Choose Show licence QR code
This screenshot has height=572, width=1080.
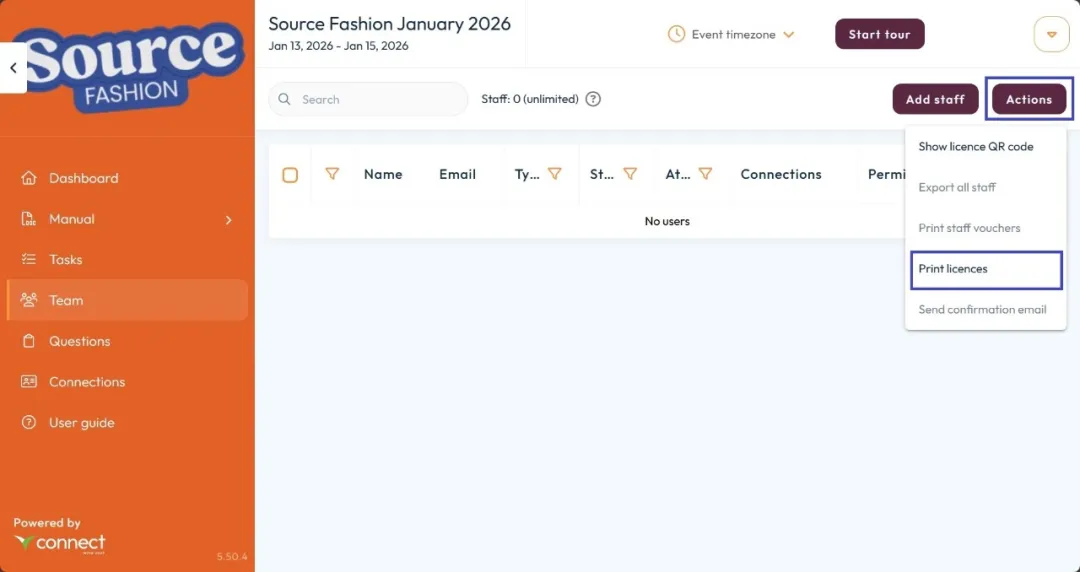point(976,146)
